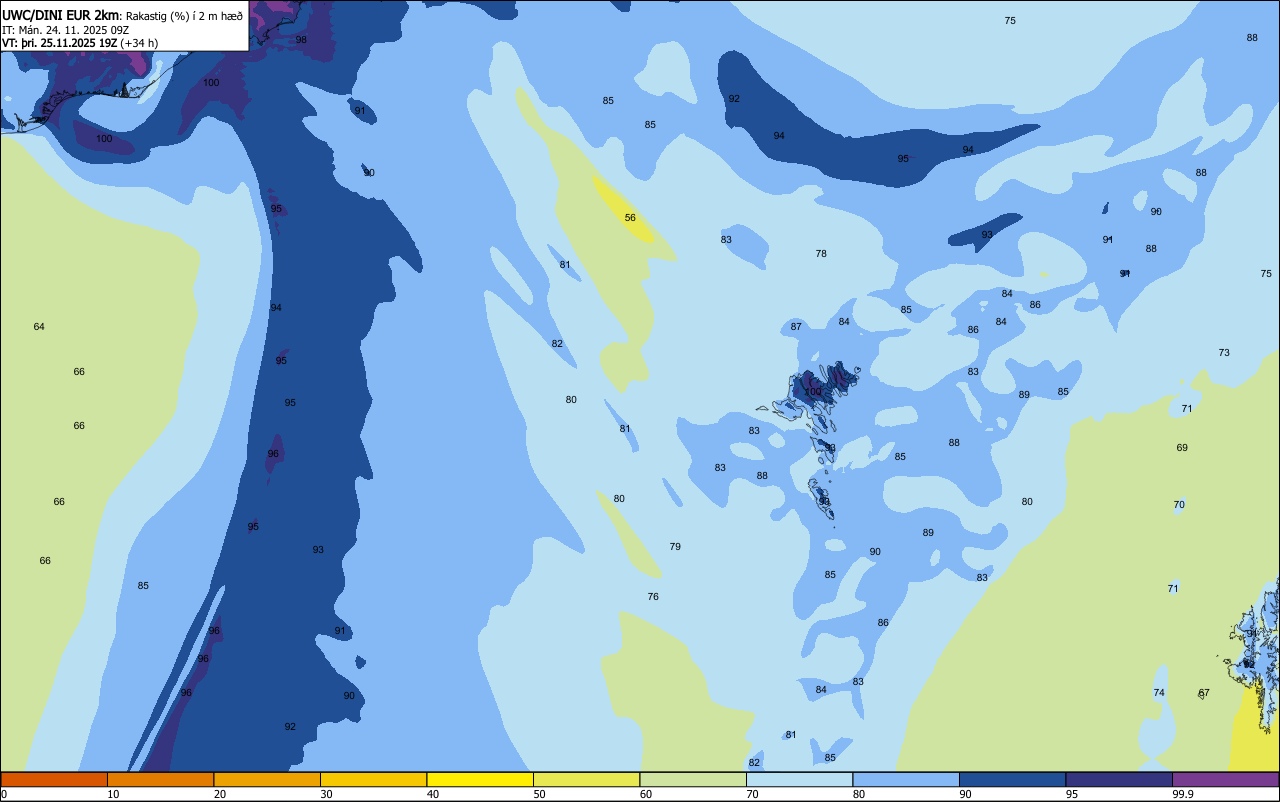Click the dark orange 0–10 legend swatch
This screenshot has height=802, width=1280.
pyautogui.click(x=54, y=779)
